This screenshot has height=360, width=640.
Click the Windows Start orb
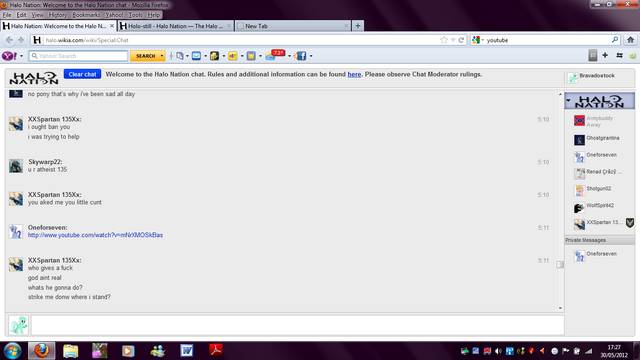pos(12,351)
